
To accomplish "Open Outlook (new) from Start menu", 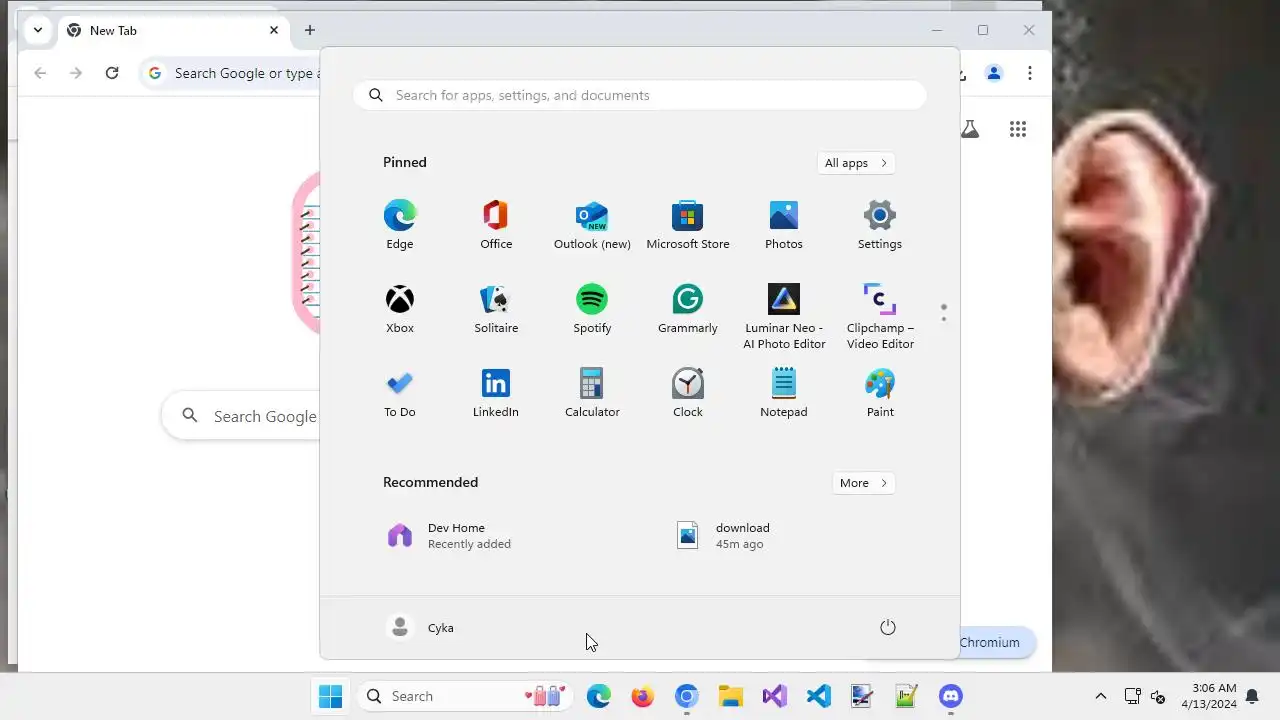I will (x=592, y=225).
